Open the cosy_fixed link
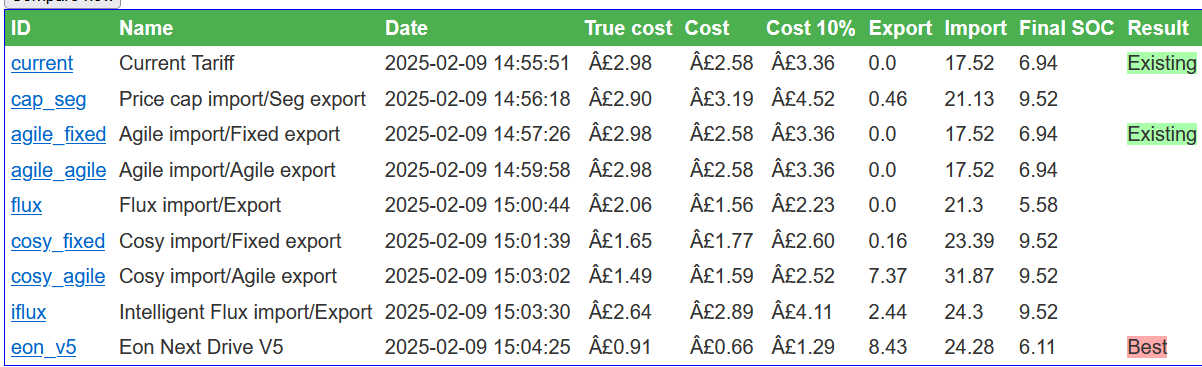 tap(58, 241)
